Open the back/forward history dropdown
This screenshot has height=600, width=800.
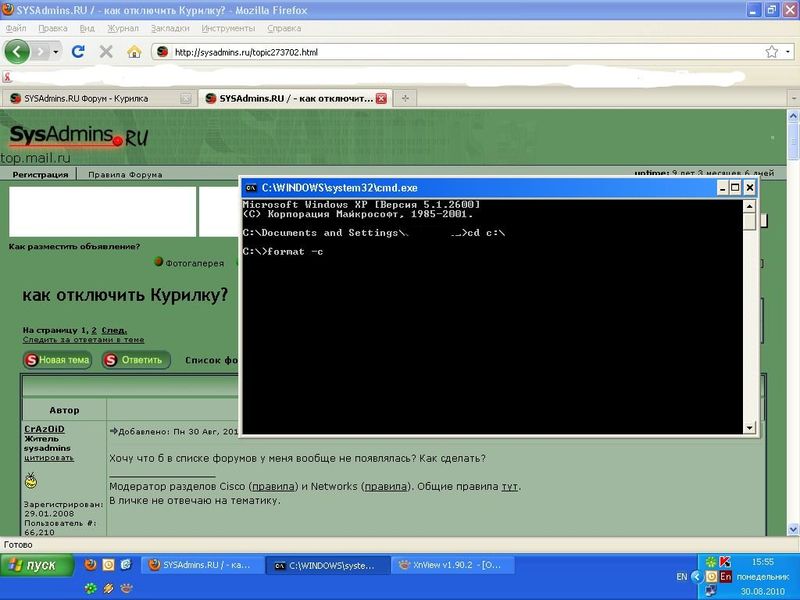[56, 52]
